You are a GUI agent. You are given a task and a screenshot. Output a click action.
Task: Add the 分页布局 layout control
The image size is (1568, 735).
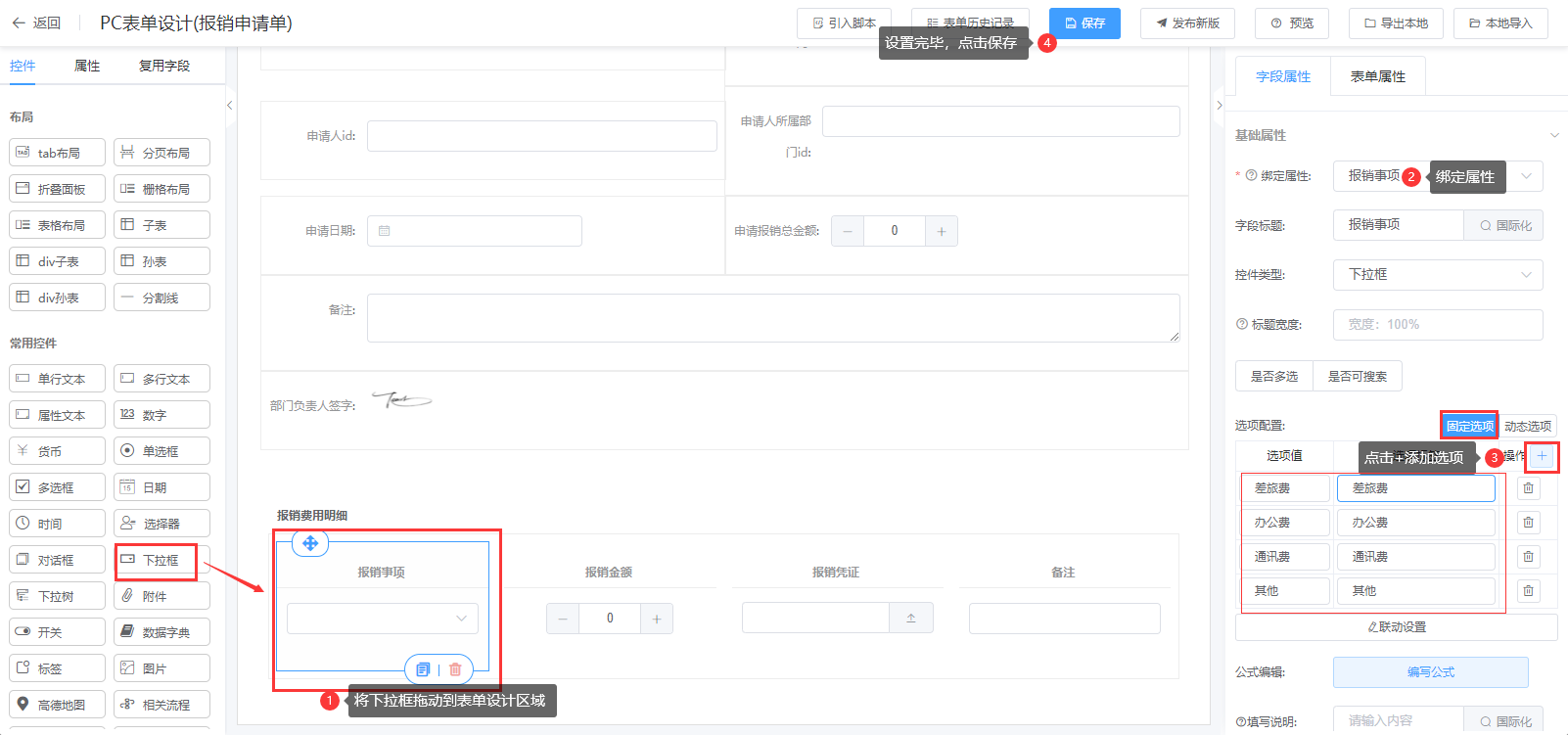point(161,153)
